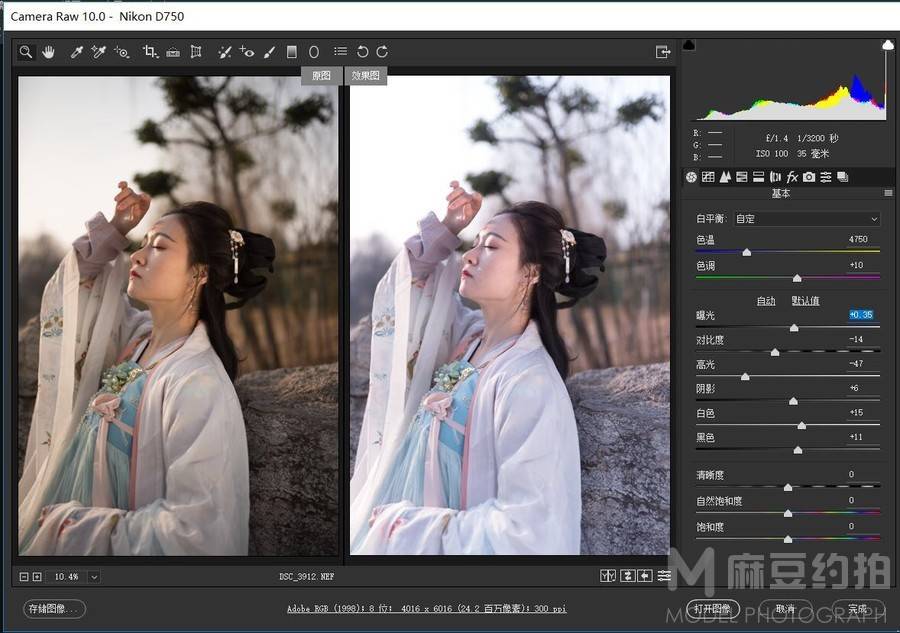Select the Zoom tool
Screen dimensions: 900x633
click(x=26, y=52)
